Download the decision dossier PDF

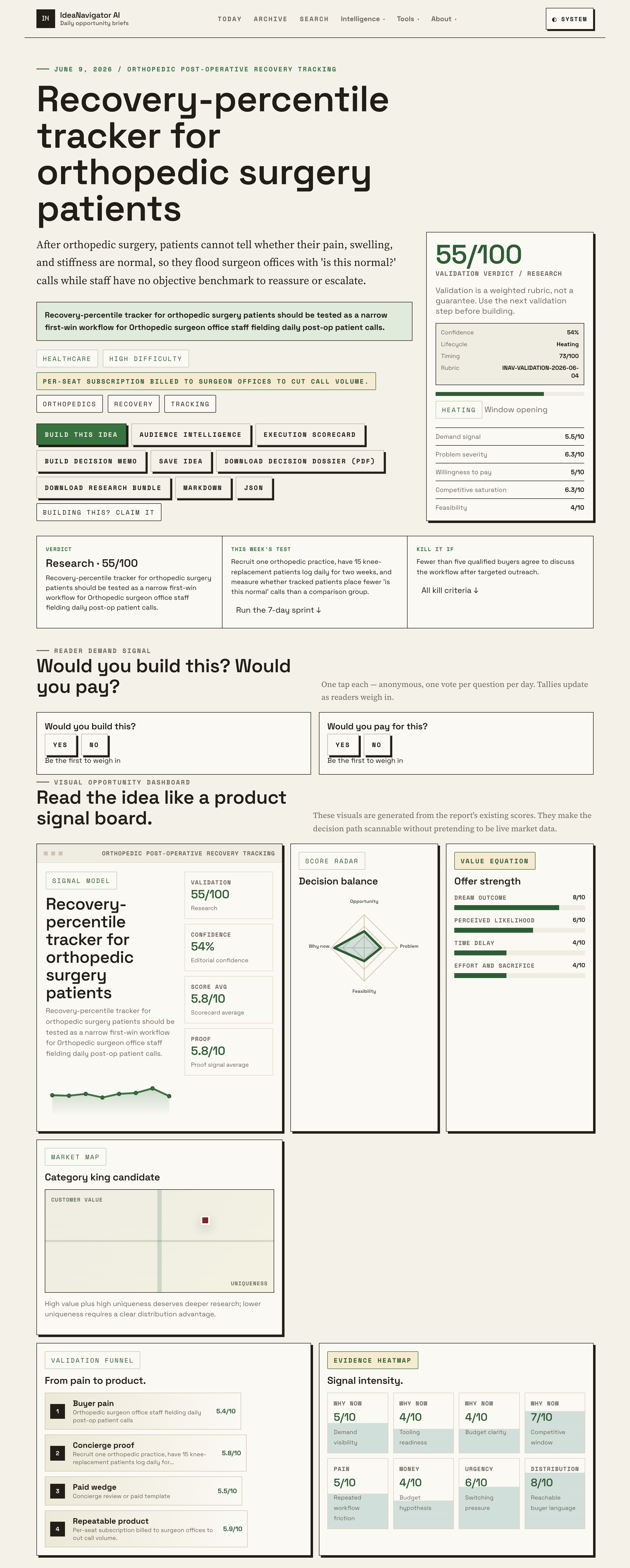[300, 461]
